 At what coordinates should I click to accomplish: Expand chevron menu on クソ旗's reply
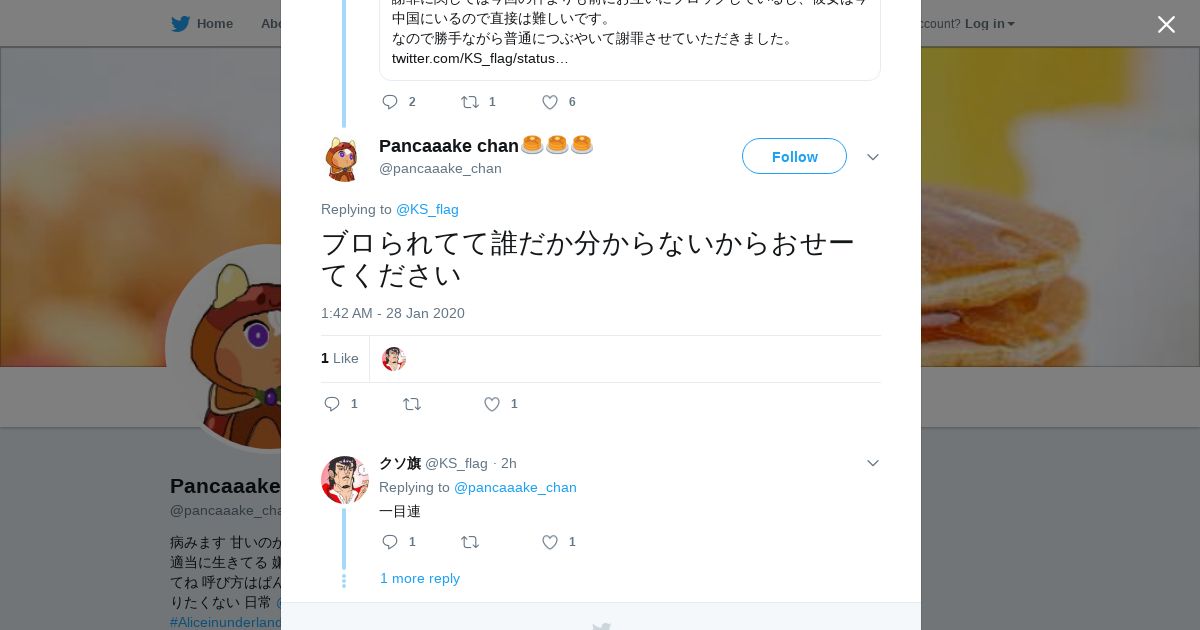[873, 463]
